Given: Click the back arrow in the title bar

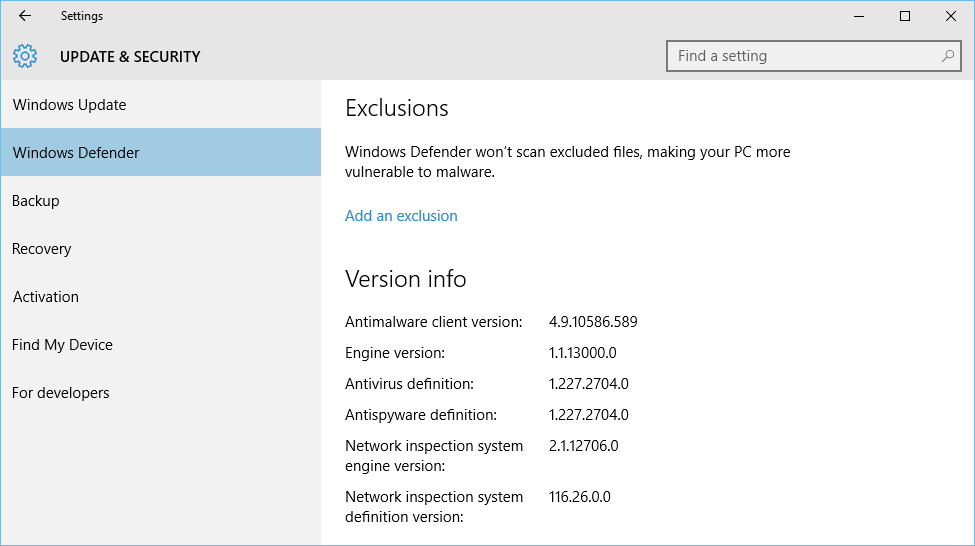Looking at the screenshot, I should click(25, 16).
